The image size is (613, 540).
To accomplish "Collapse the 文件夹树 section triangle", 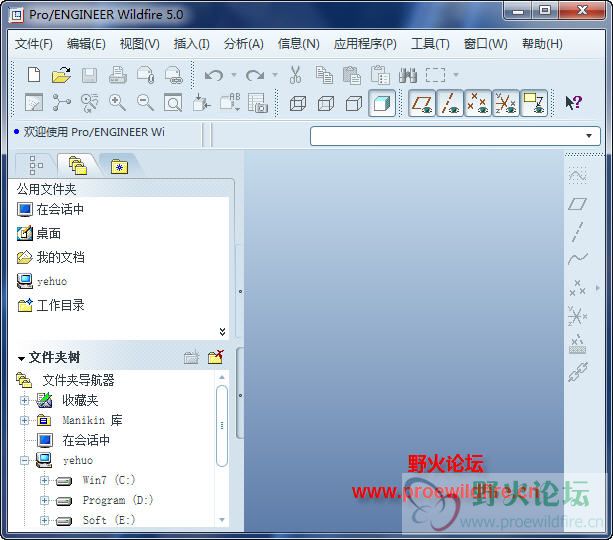I will coord(21,358).
